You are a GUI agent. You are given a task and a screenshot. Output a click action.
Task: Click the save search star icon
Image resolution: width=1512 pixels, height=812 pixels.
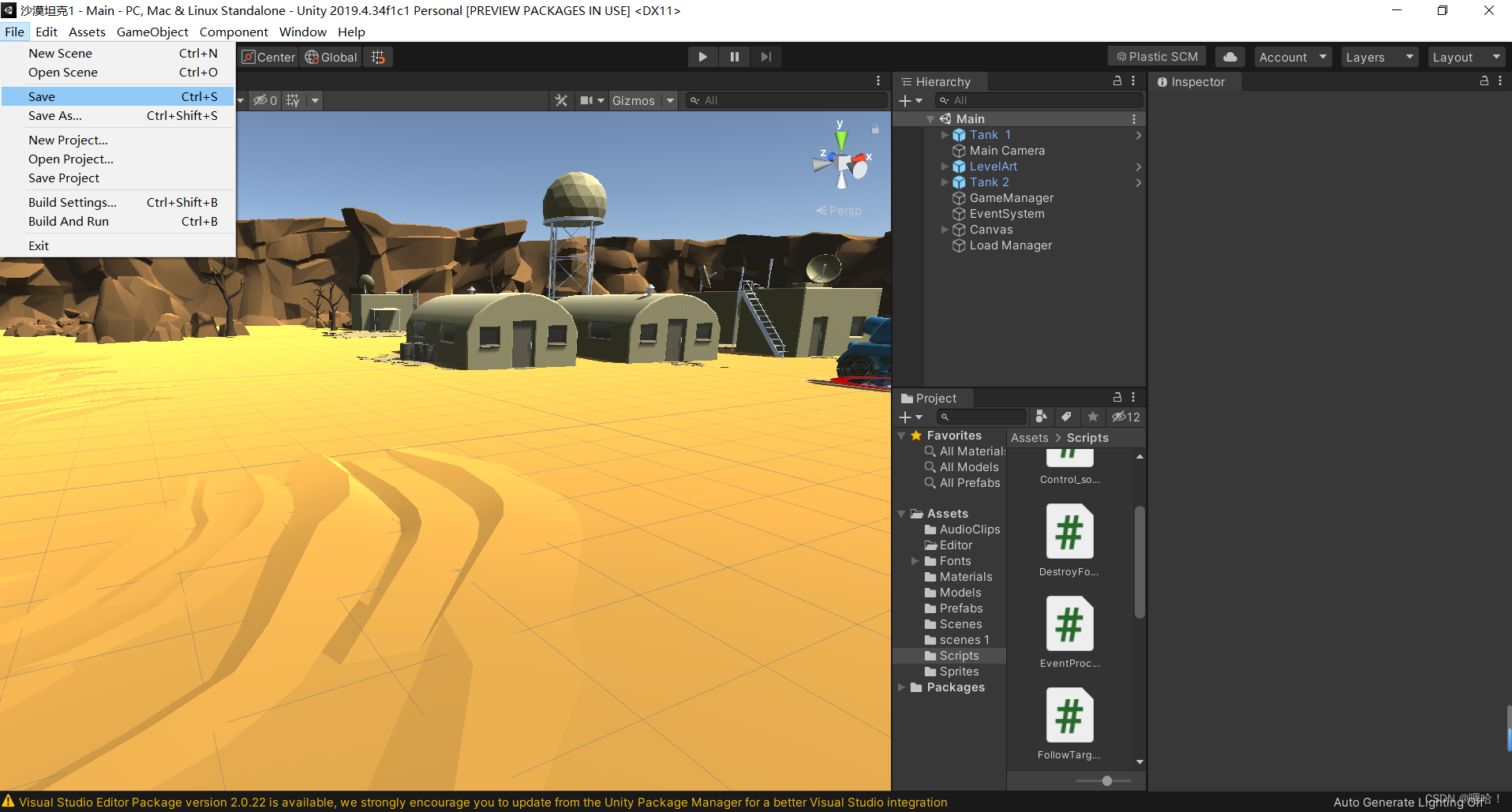(1092, 417)
